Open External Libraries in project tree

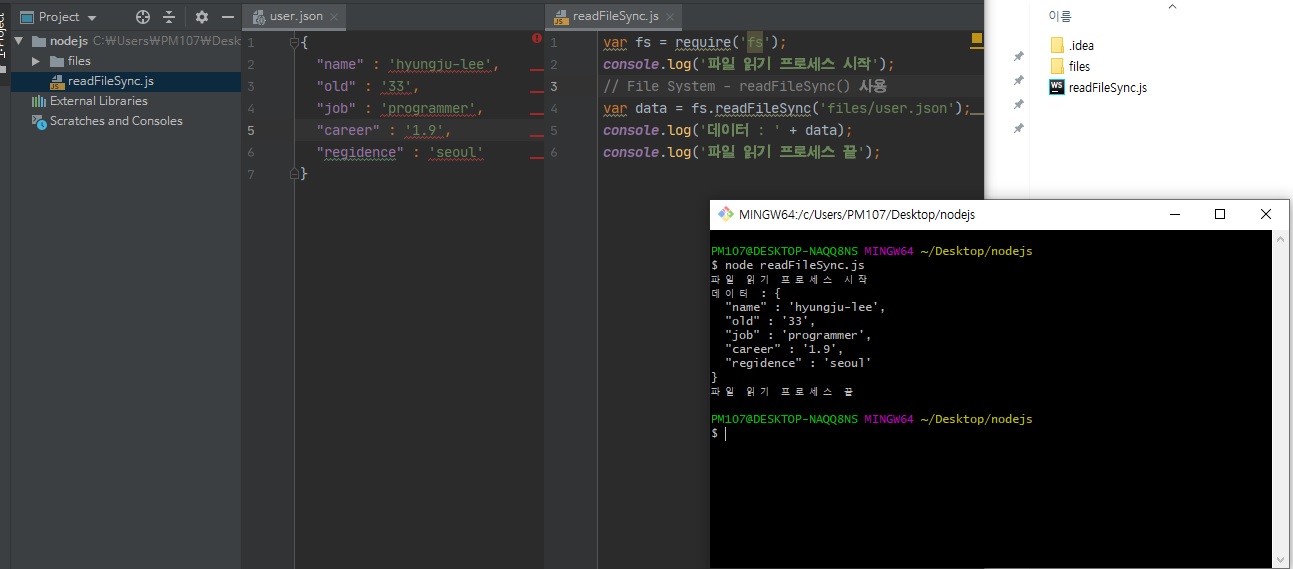[x=98, y=101]
